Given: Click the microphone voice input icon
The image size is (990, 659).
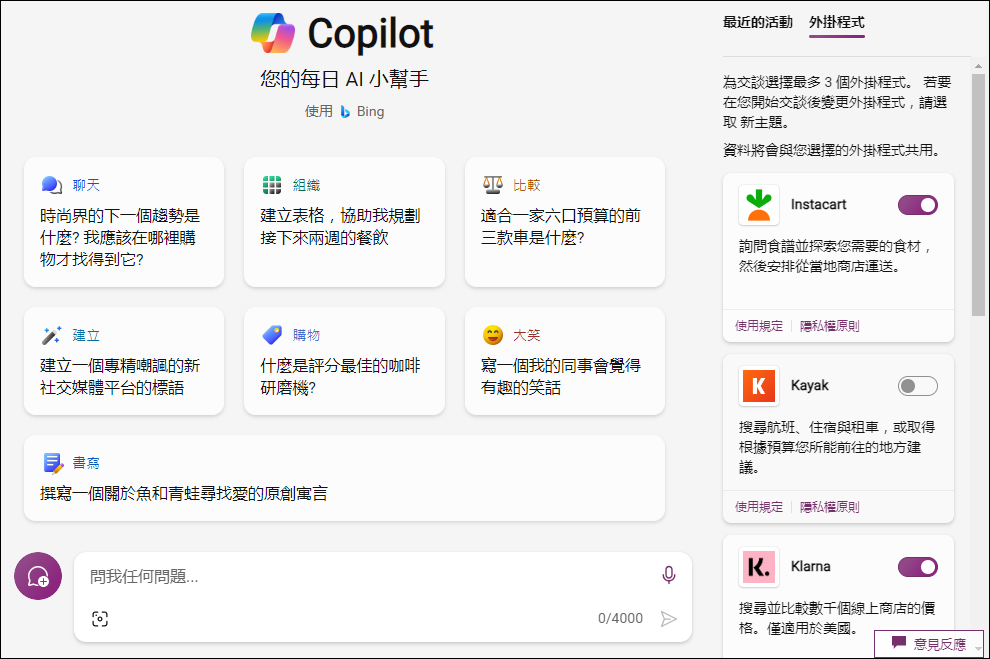Looking at the screenshot, I should point(669,575).
